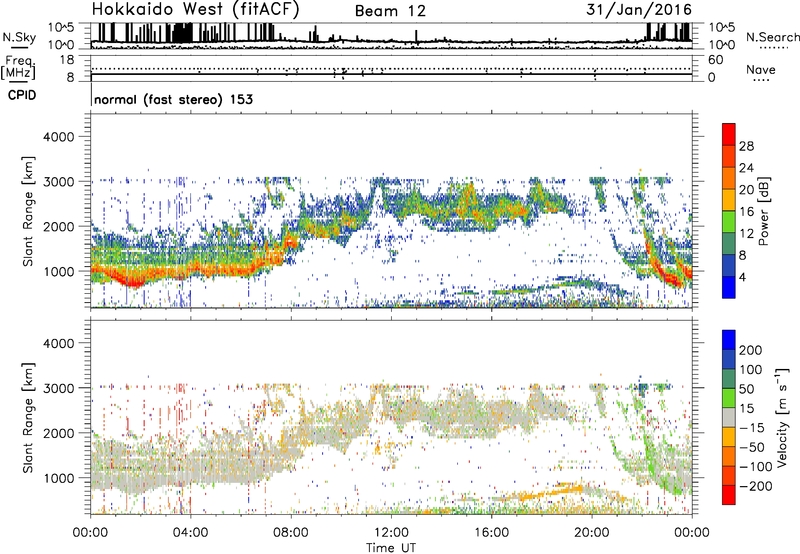Image resolution: width=800 pixels, height=554 pixels.
Task: Click the 28 value on Power scale
Action: [x=746, y=146]
